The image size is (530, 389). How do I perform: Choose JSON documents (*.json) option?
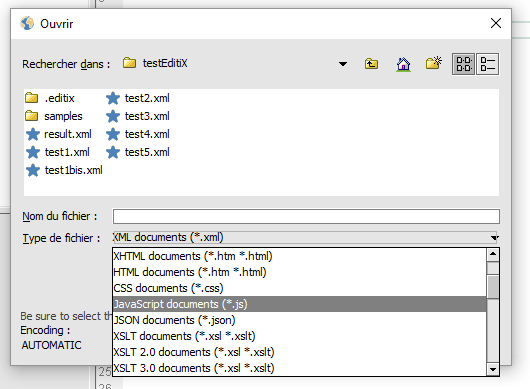click(299, 320)
